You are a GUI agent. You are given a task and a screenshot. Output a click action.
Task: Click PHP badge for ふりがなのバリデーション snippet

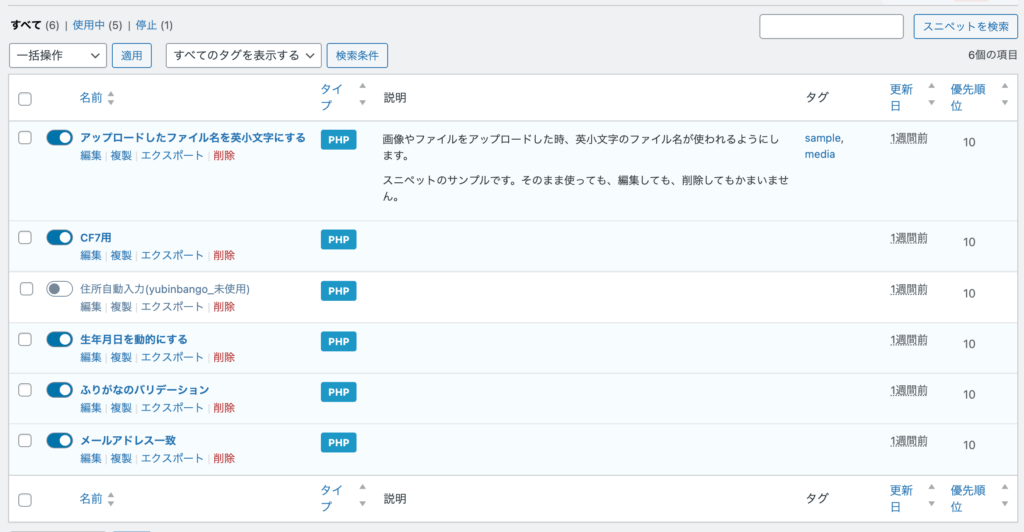[x=338, y=391]
